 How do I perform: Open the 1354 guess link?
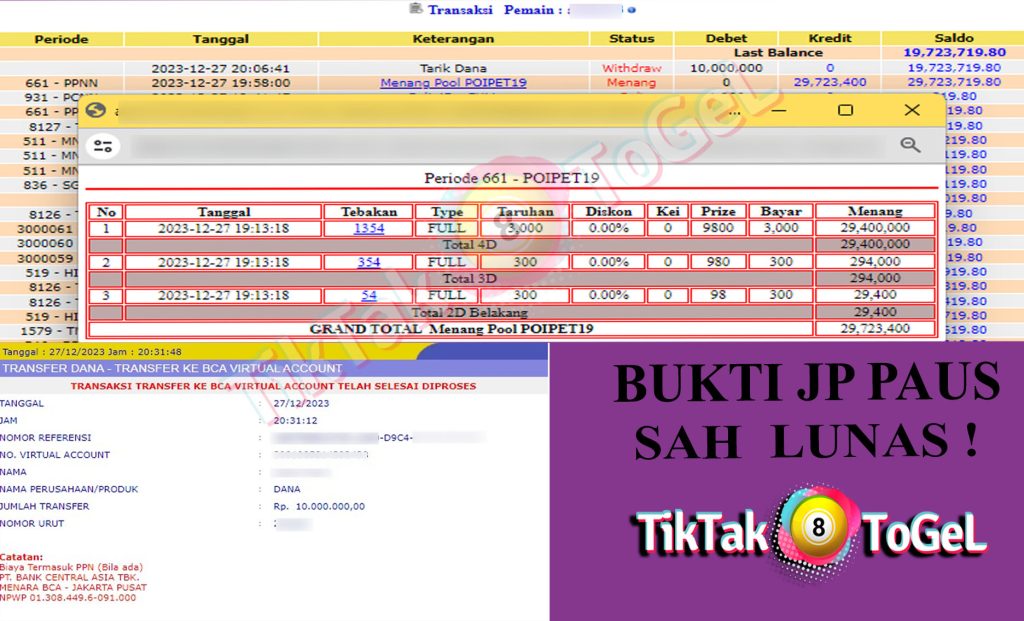(x=369, y=228)
